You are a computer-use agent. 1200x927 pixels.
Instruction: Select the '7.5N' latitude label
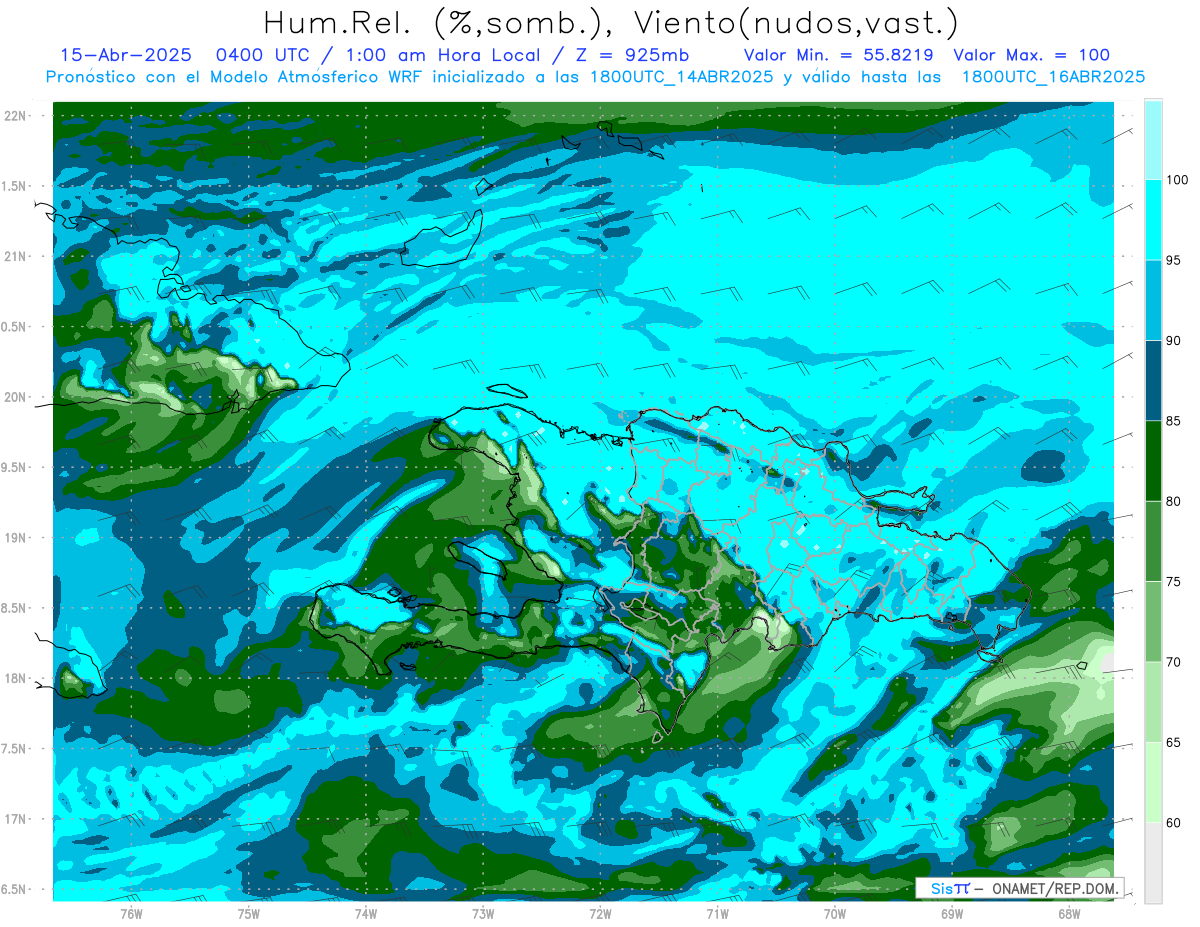pyautogui.click(x=15, y=749)
